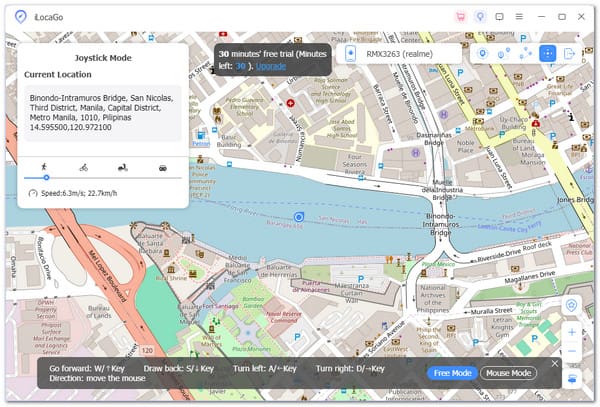Open the feedback message icon in title bar

(499, 17)
